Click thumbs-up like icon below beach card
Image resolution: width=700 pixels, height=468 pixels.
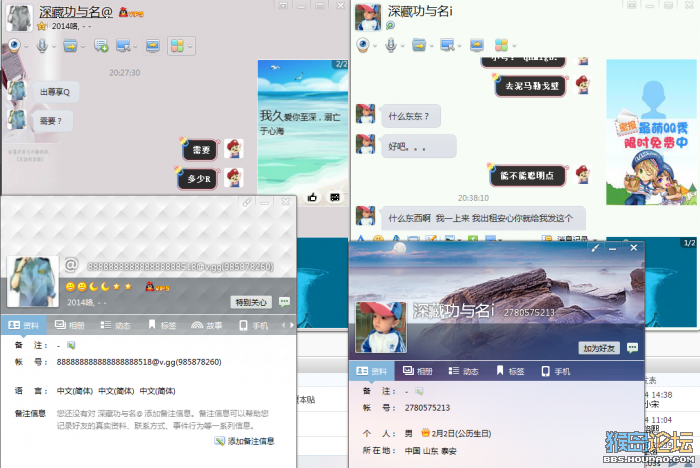[x=312, y=197]
